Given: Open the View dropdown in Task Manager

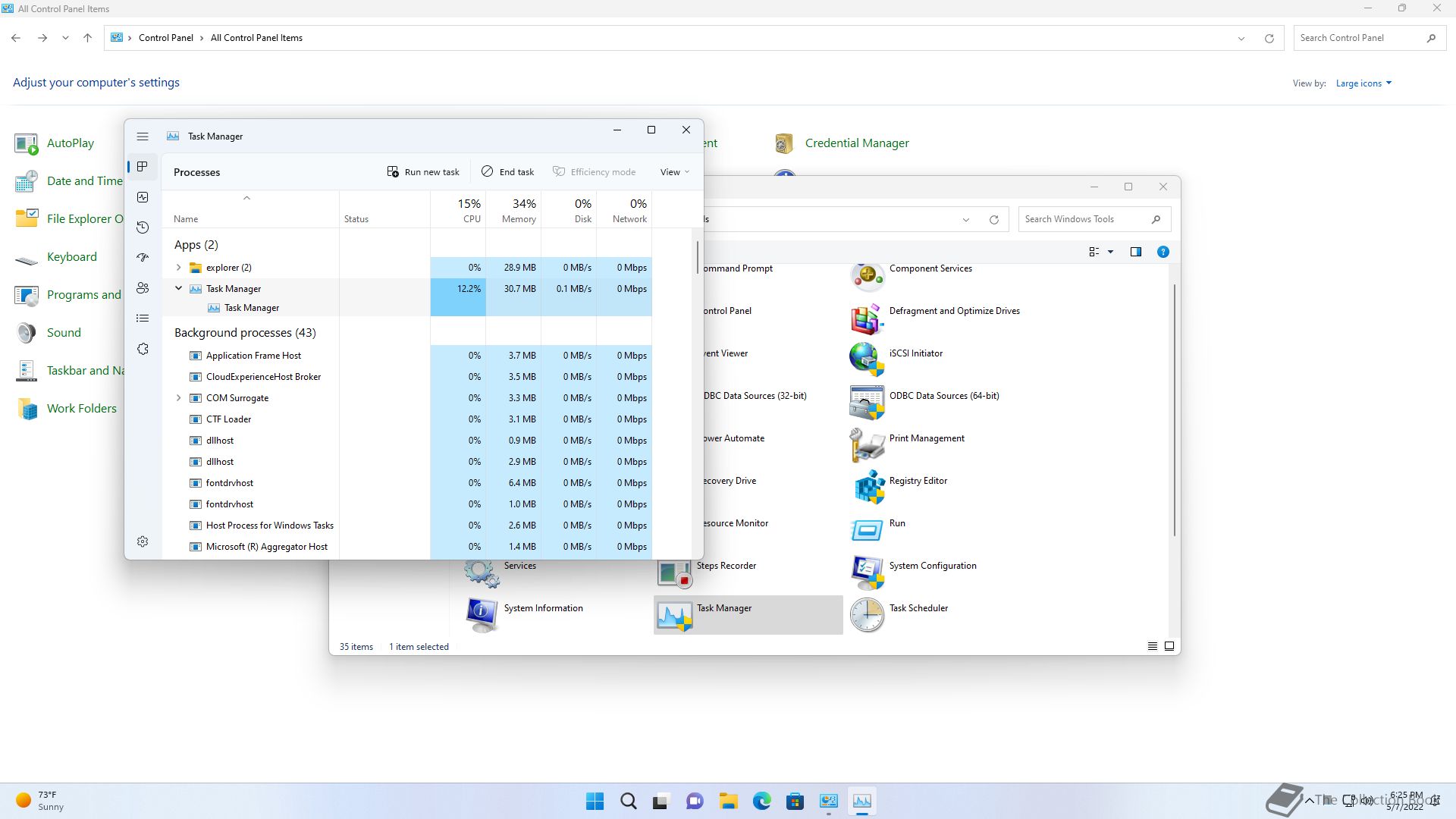Looking at the screenshot, I should pyautogui.click(x=675, y=172).
